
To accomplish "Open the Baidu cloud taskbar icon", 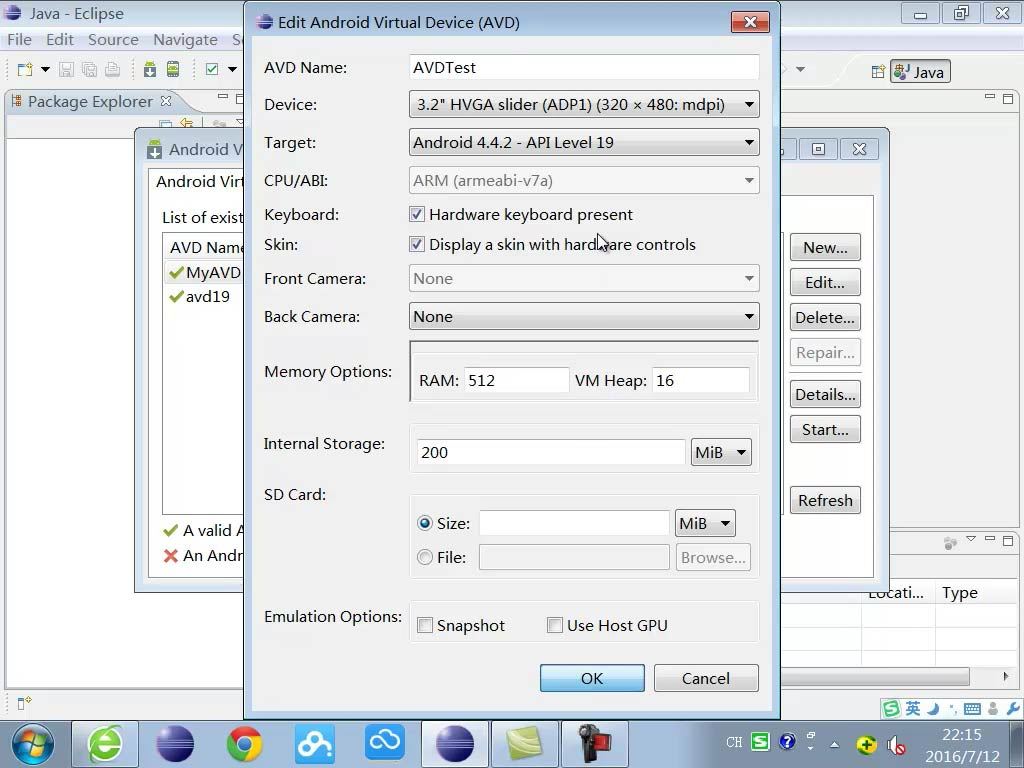I will (x=315, y=744).
